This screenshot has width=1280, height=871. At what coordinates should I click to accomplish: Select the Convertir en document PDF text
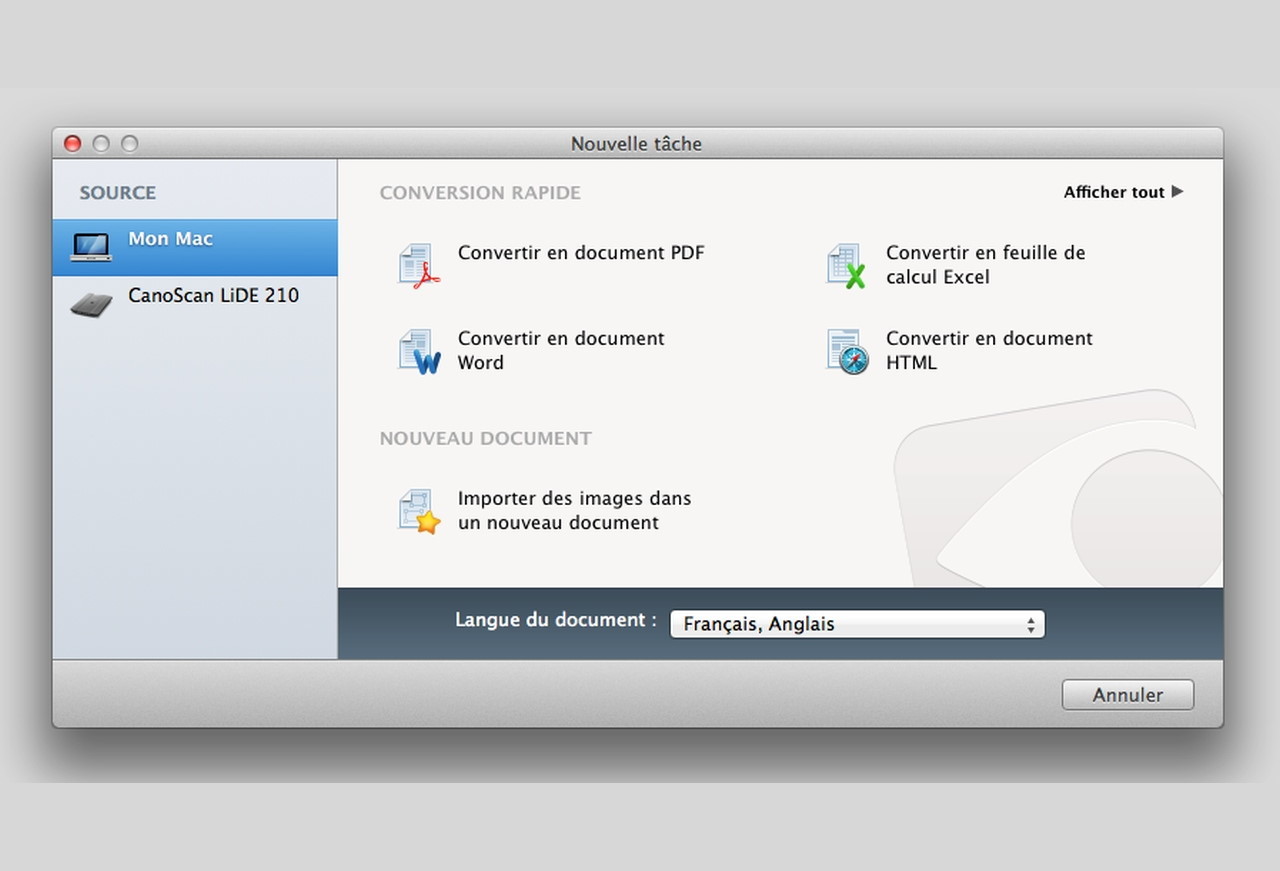point(580,253)
